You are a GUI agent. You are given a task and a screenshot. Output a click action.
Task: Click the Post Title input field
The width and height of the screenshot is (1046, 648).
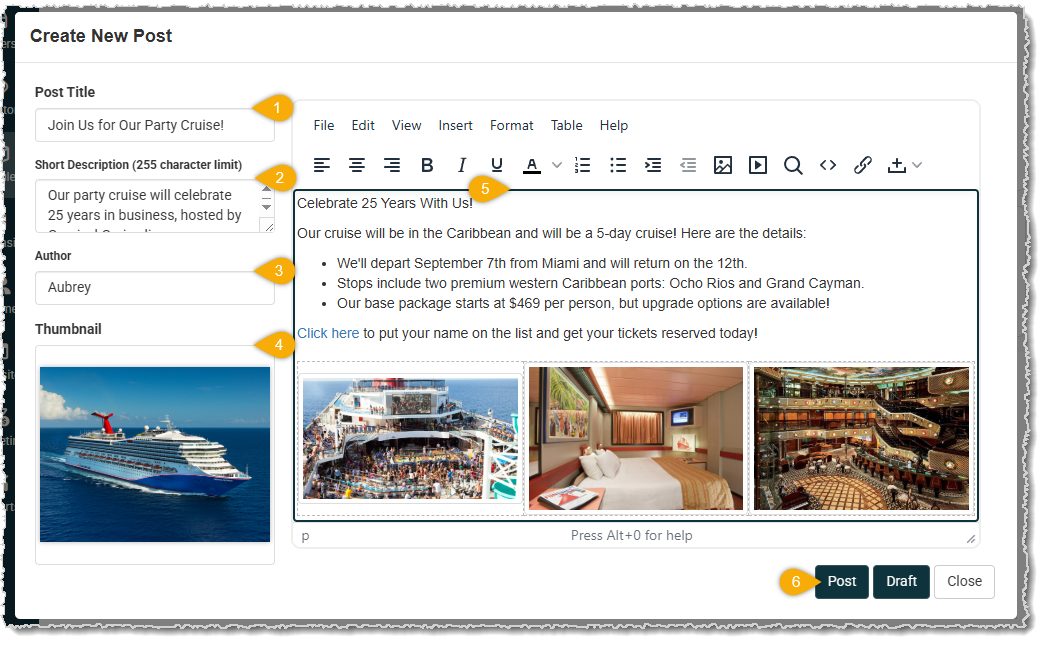tap(154, 125)
